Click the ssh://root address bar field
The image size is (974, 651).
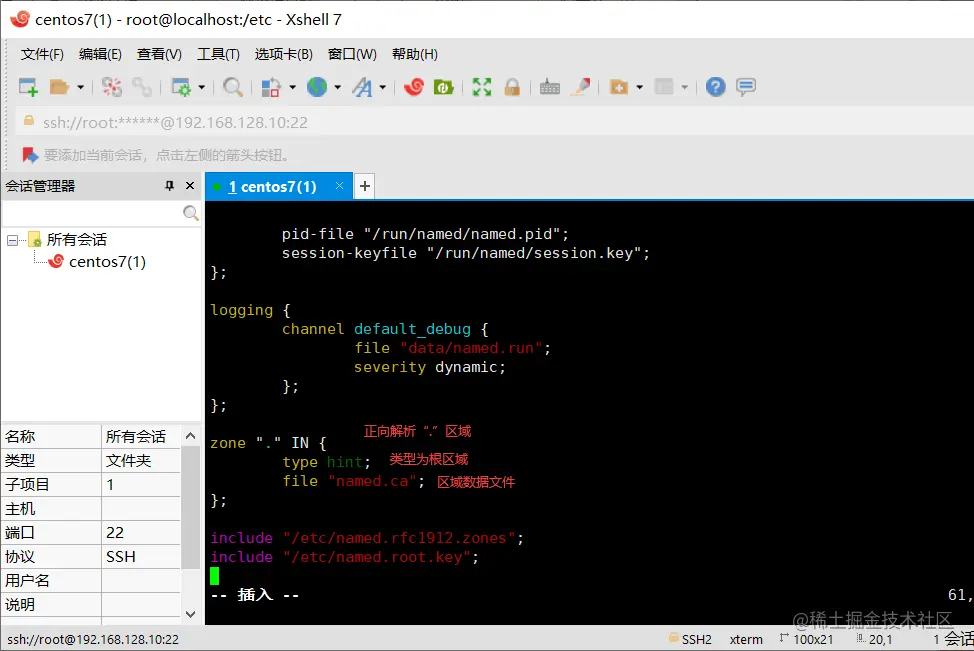pos(175,122)
